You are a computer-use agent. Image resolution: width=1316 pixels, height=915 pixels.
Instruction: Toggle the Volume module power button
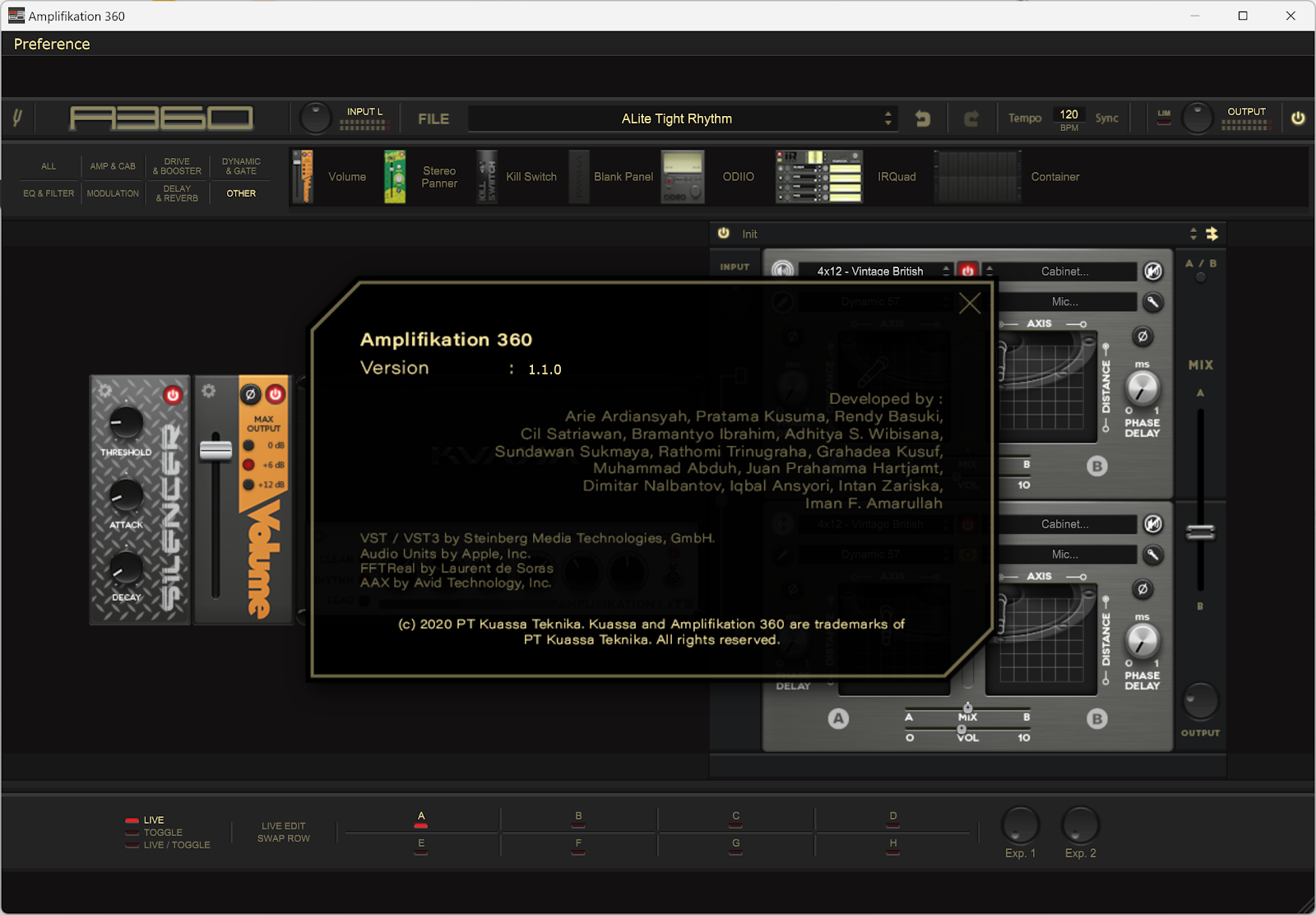276,394
